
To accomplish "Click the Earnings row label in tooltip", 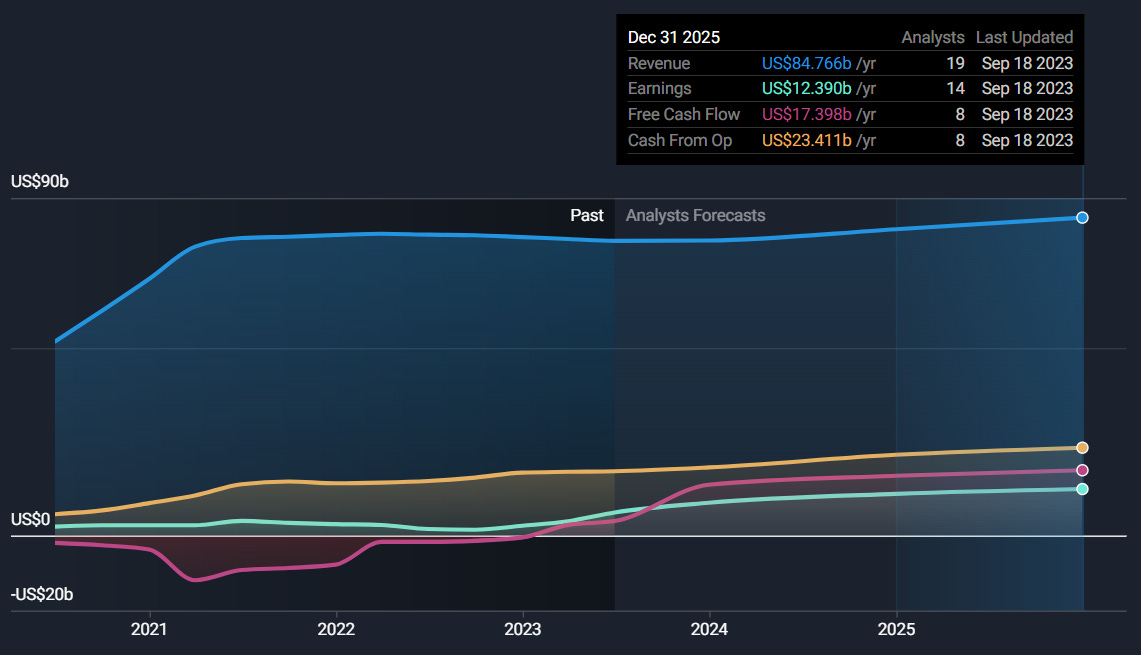I will coord(660,88).
